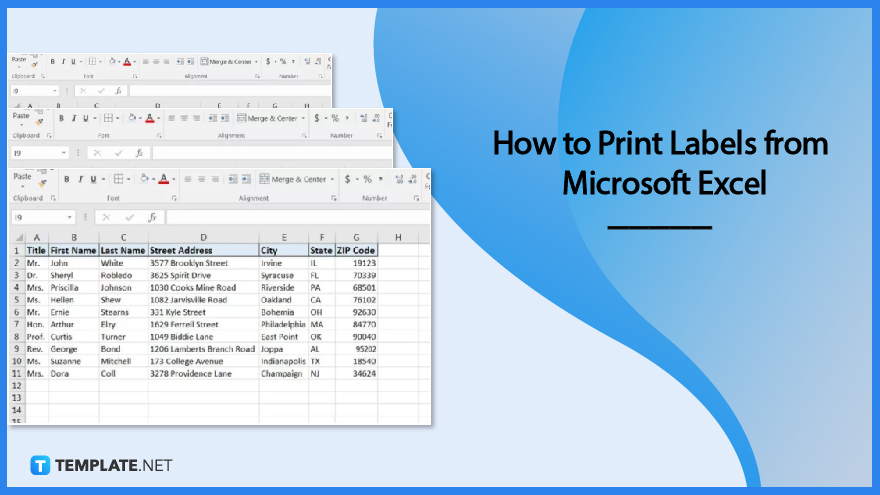Toggle Underline in the front Excel window
The image size is (880, 495).
pos(93,179)
